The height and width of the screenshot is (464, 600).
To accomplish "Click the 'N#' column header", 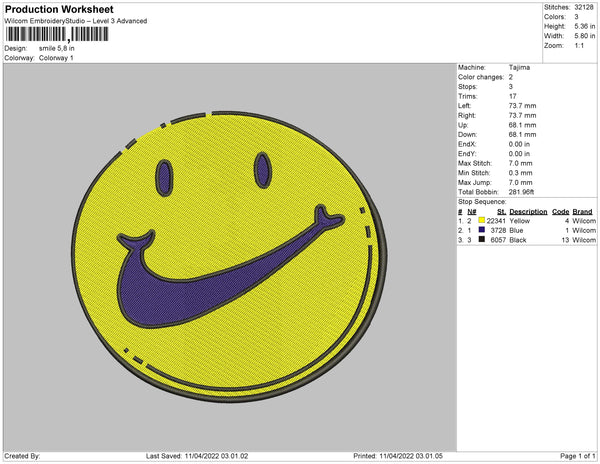I will click(x=471, y=212).
